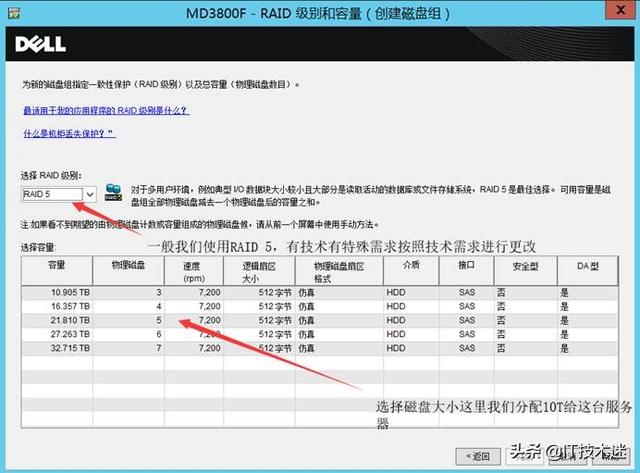The height and width of the screenshot is (473, 640).
Task: Click disk count 3 in the 10.905 TB row
Action: (158, 293)
